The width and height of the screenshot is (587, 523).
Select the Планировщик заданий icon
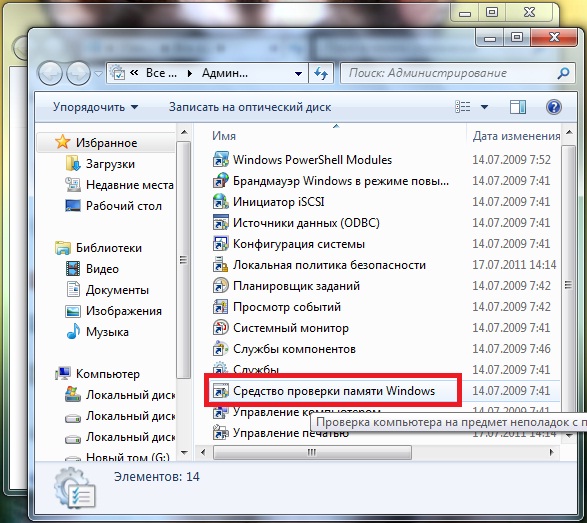(x=220, y=285)
